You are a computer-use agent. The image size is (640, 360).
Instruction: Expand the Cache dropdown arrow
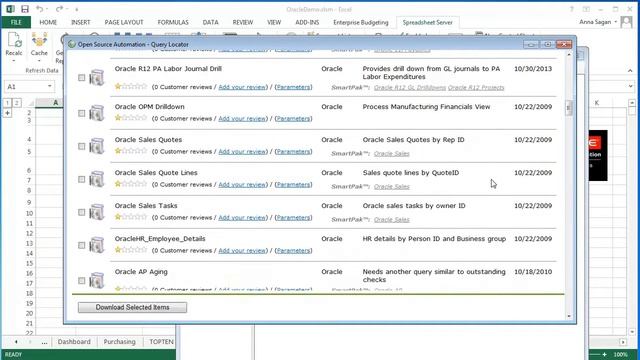(x=39, y=61)
